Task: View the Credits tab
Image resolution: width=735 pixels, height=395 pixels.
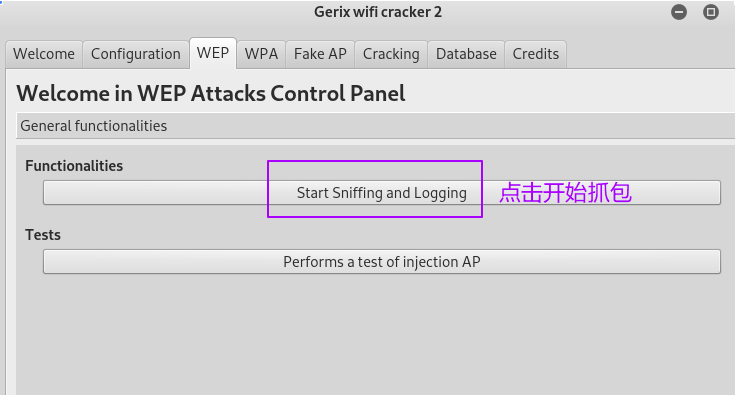Action: (x=536, y=54)
